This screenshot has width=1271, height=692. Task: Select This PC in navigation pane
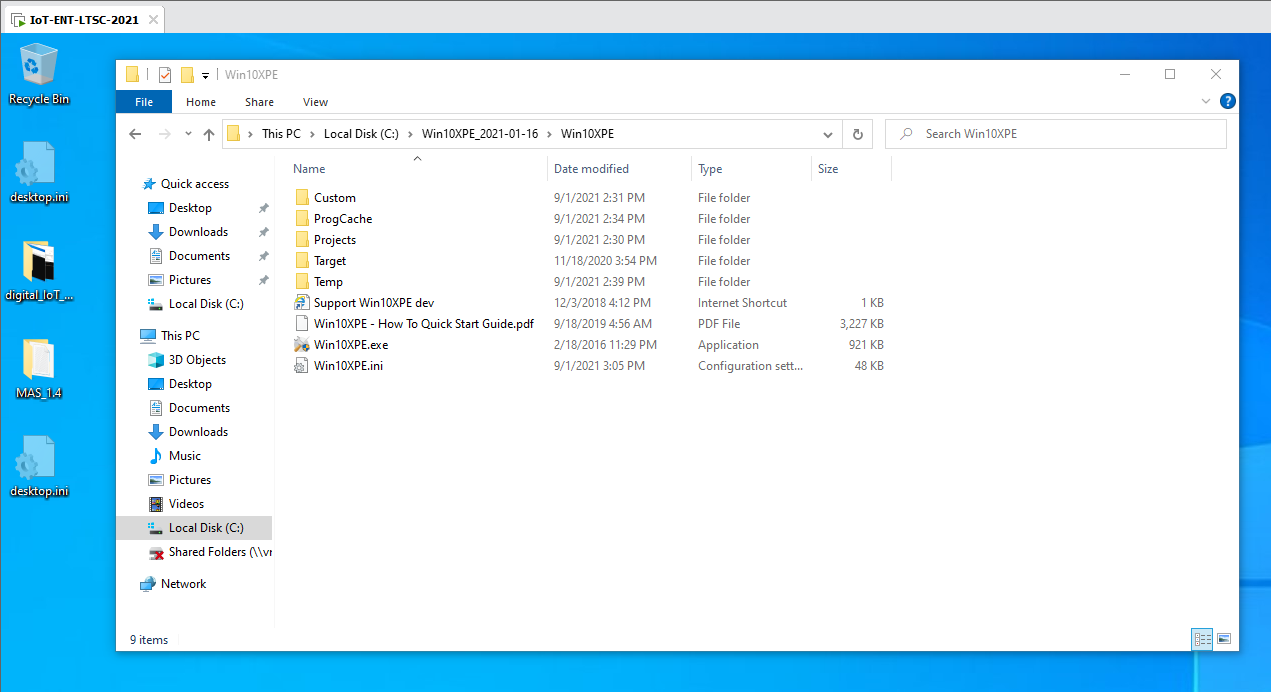coord(180,336)
